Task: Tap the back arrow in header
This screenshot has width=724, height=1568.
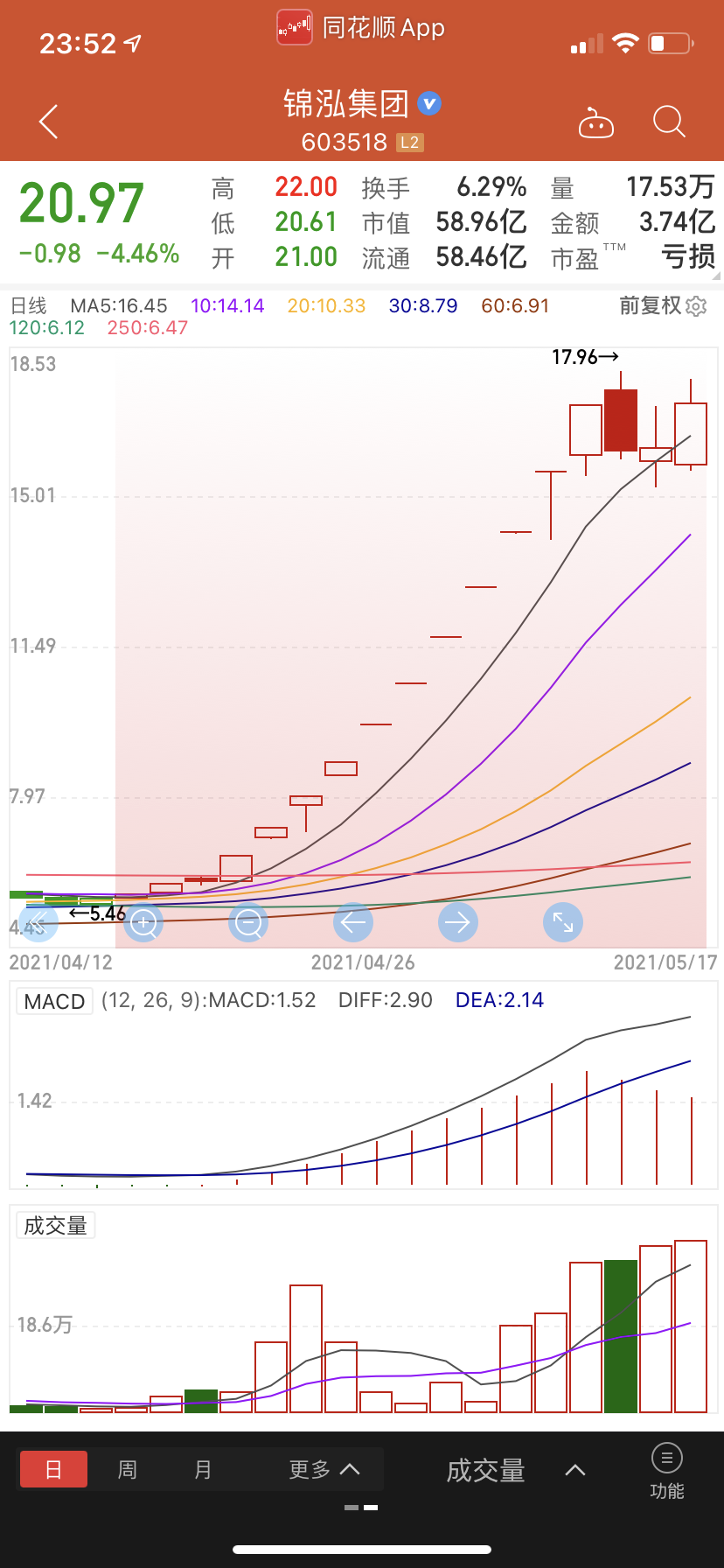Action: click(x=49, y=122)
